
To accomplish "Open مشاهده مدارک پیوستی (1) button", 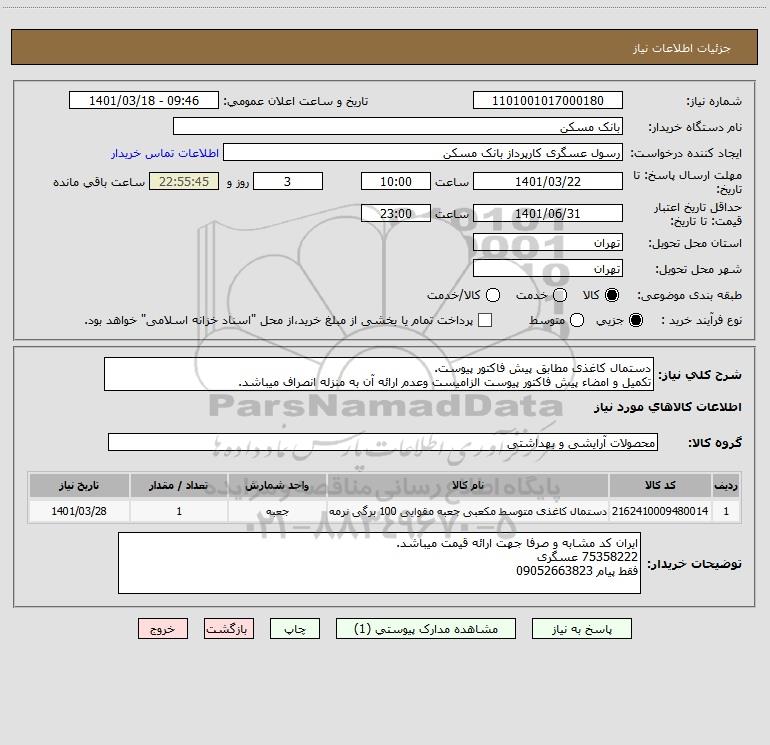I will click(x=426, y=629).
